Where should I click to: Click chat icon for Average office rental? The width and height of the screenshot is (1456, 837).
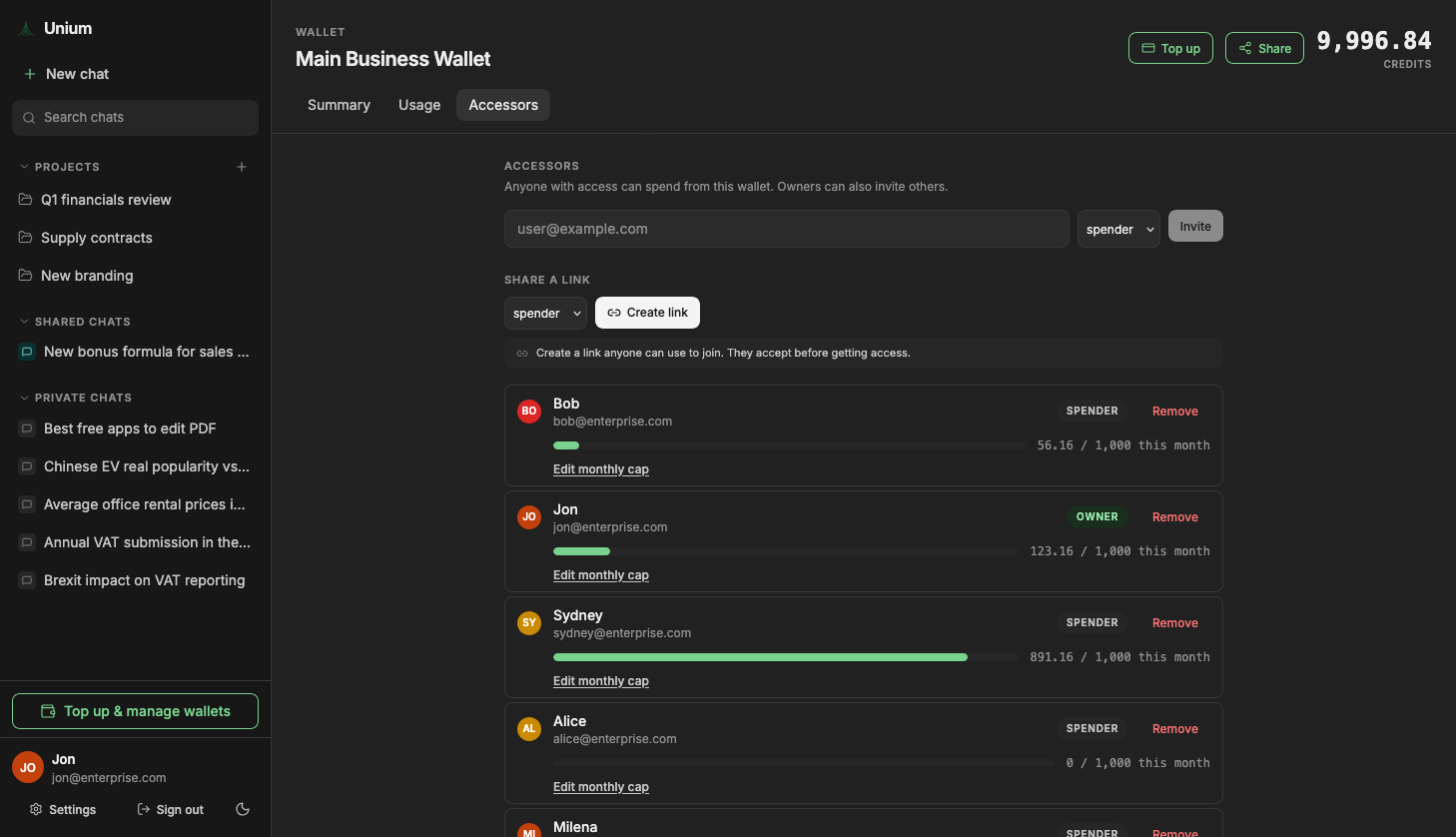tap(27, 504)
